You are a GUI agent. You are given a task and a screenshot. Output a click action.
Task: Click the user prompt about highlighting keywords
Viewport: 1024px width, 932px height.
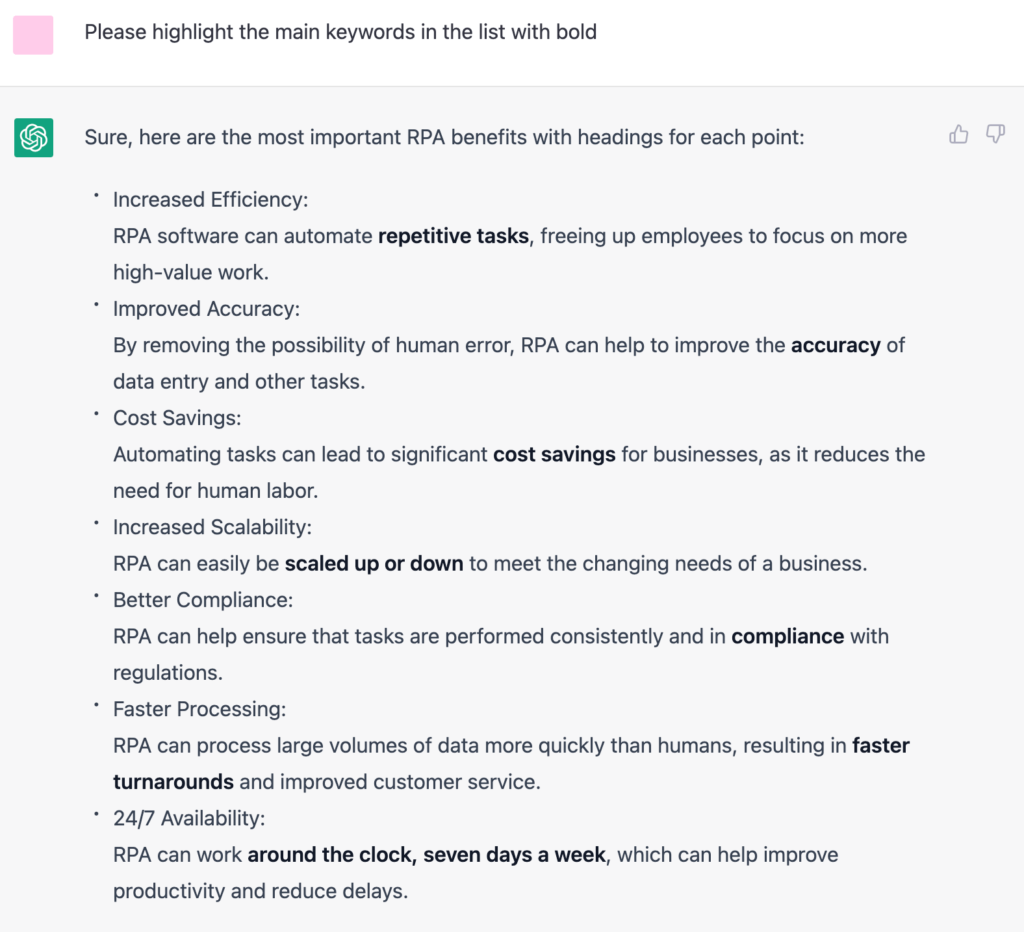(x=340, y=32)
